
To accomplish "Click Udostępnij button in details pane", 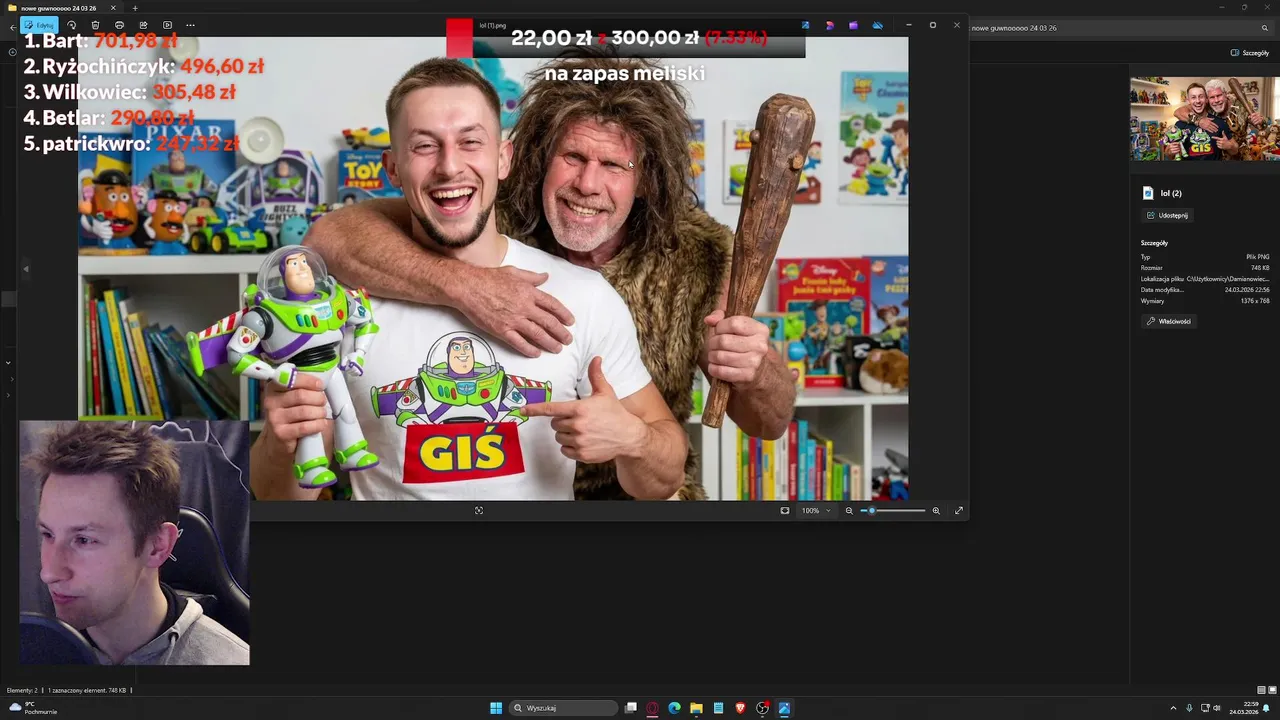I will [1168, 215].
